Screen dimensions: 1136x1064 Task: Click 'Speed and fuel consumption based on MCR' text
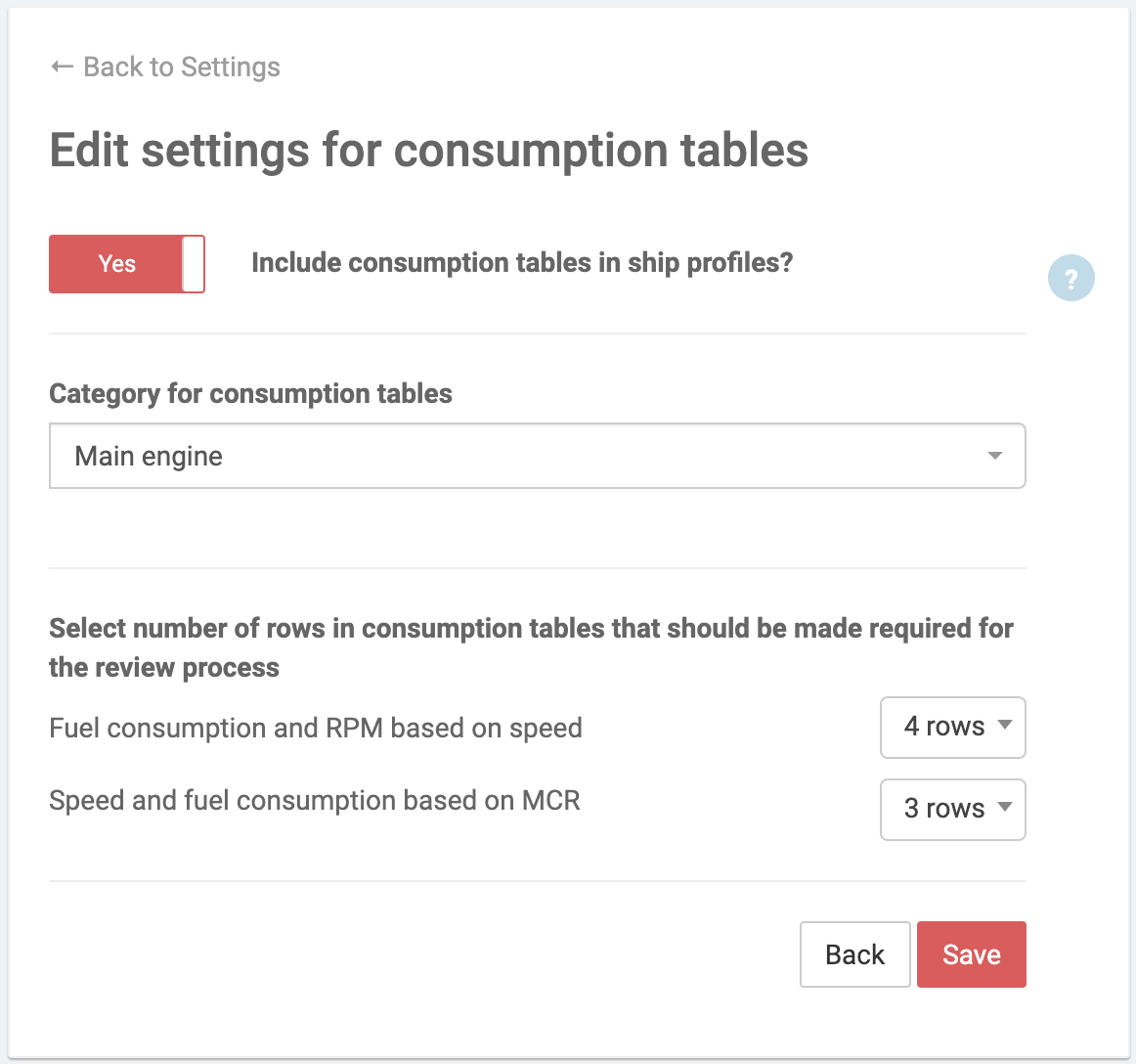pyautogui.click(x=315, y=801)
